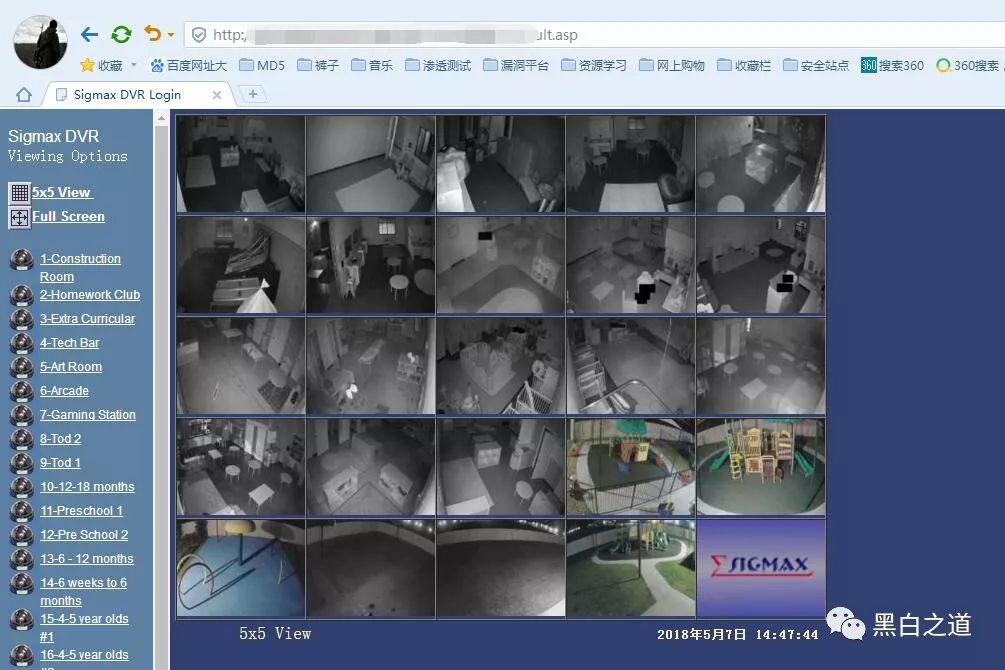Click camera icon for 13-6 - 12 months
This screenshot has height=670, width=1005.
[21, 559]
